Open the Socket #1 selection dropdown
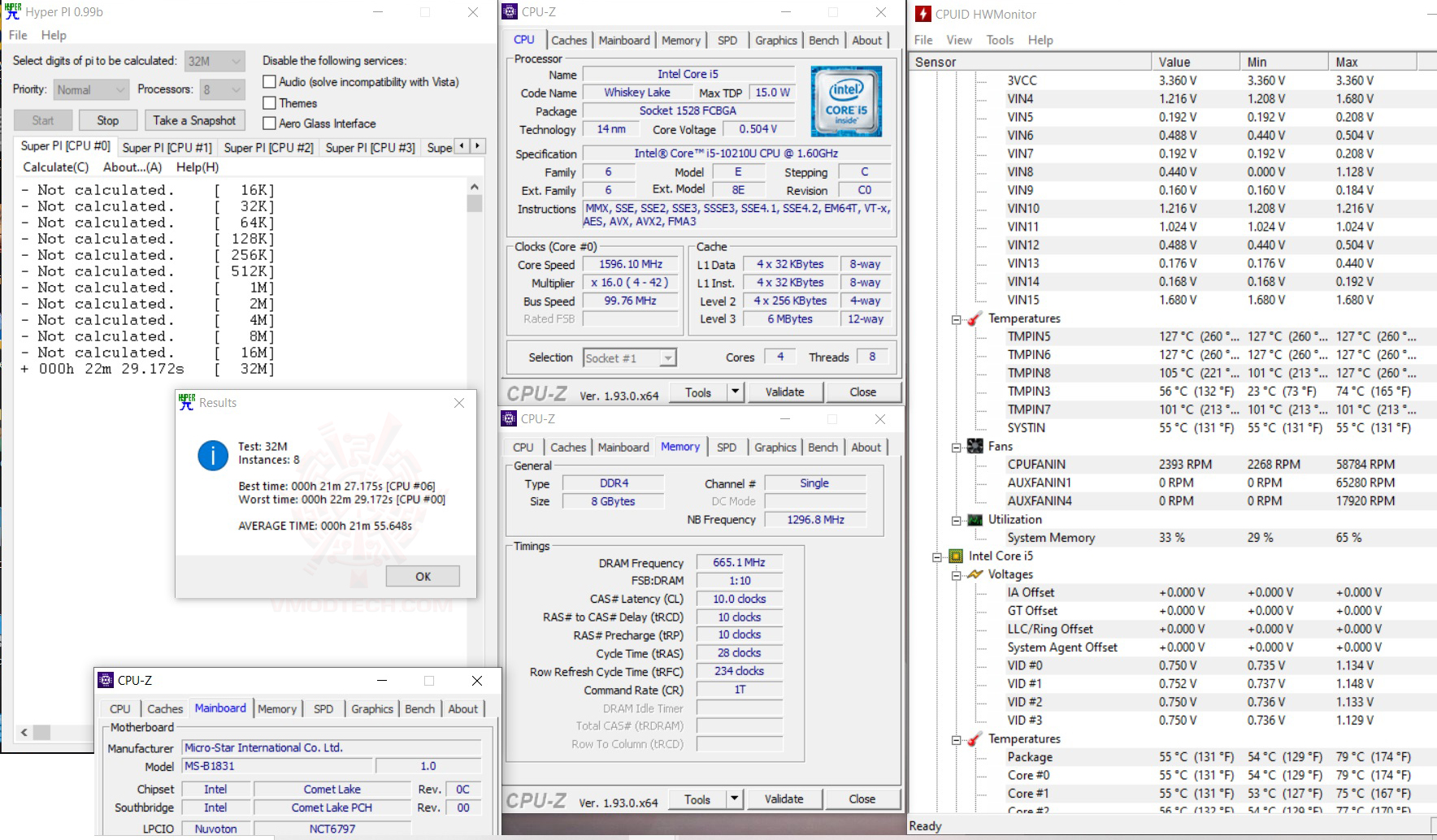The height and width of the screenshot is (840, 1437). click(666, 357)
